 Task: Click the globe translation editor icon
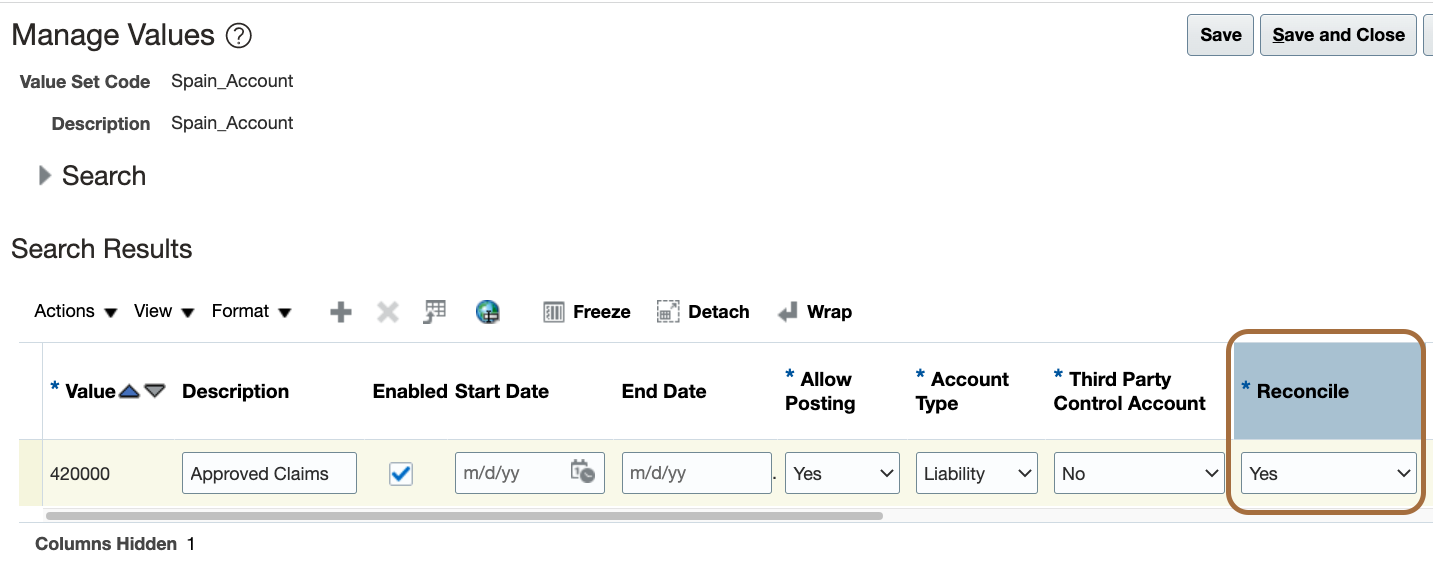[488, 312]
